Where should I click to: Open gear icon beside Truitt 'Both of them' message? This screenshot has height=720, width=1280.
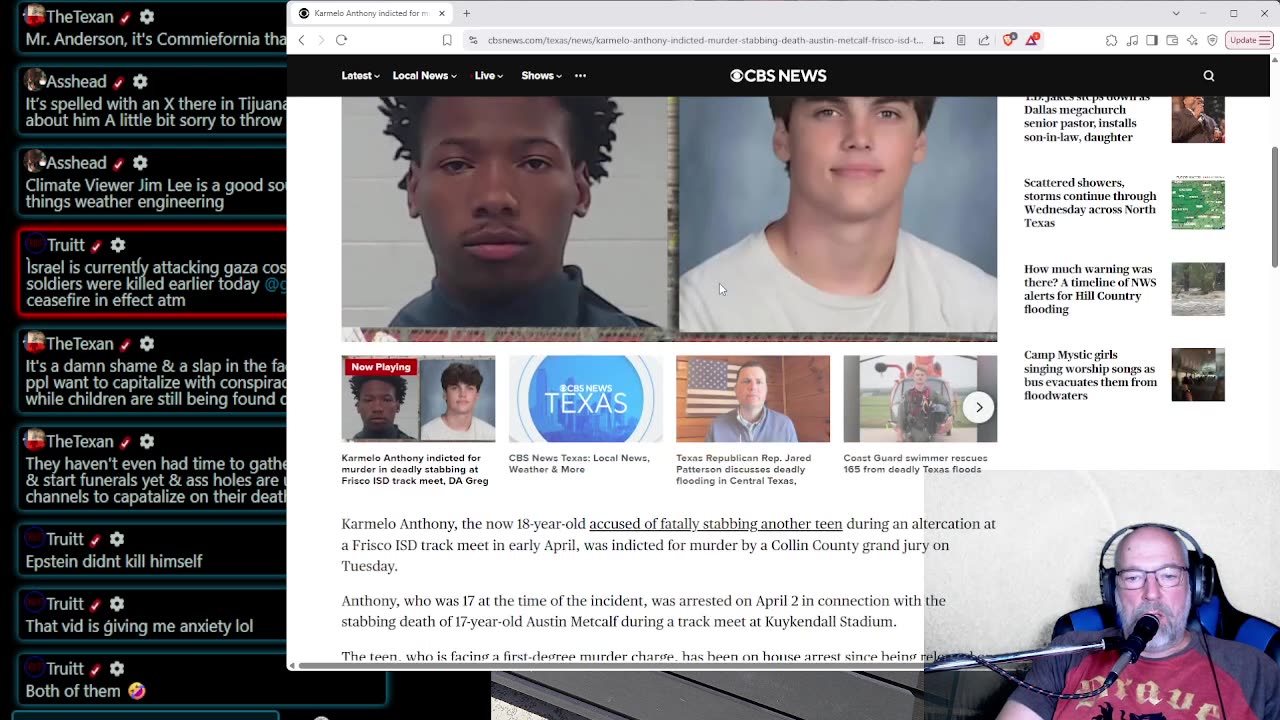click(117, 669)
